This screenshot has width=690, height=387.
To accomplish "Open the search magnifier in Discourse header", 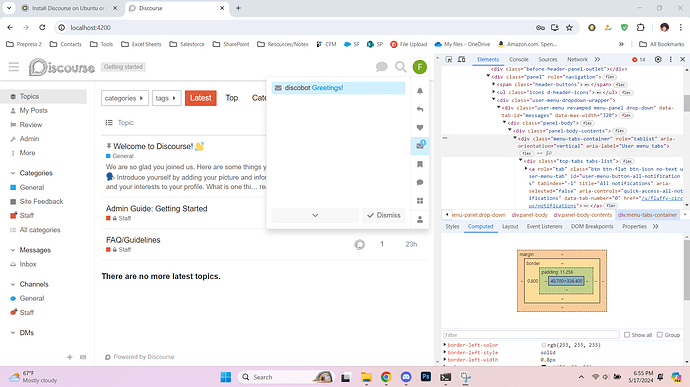I will coord(400,67).
